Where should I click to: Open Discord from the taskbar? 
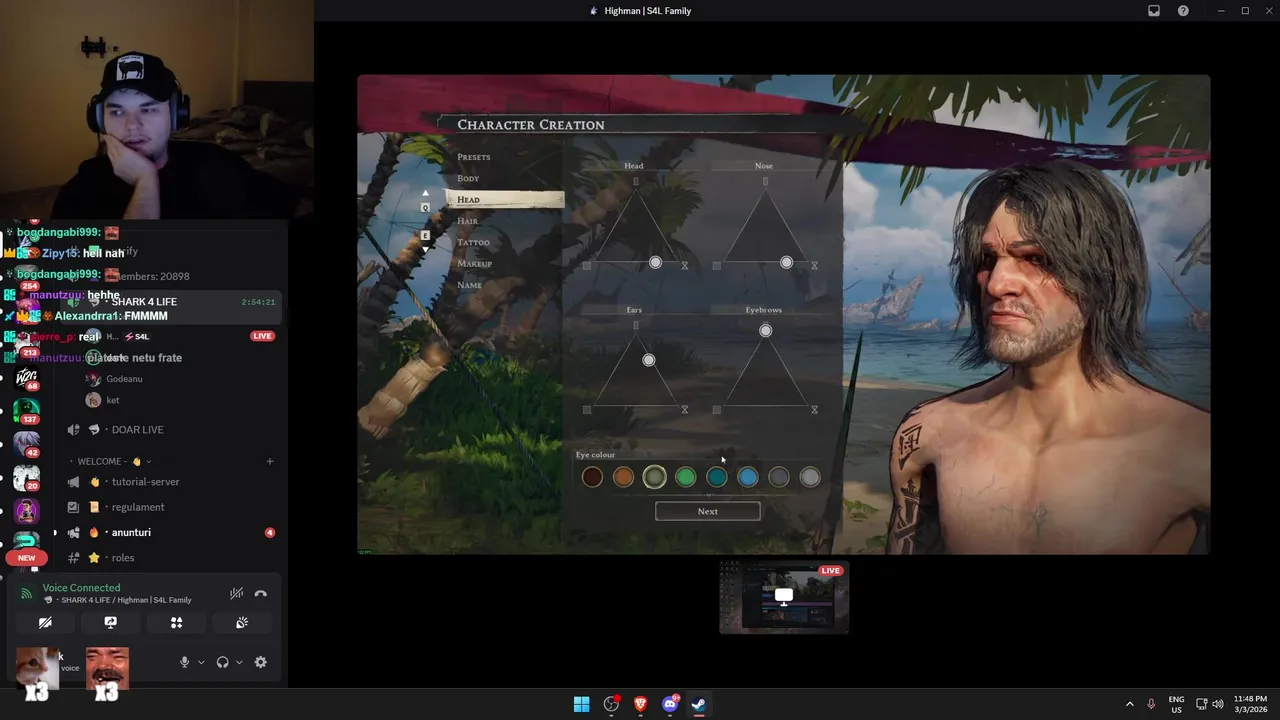[670, 704]
